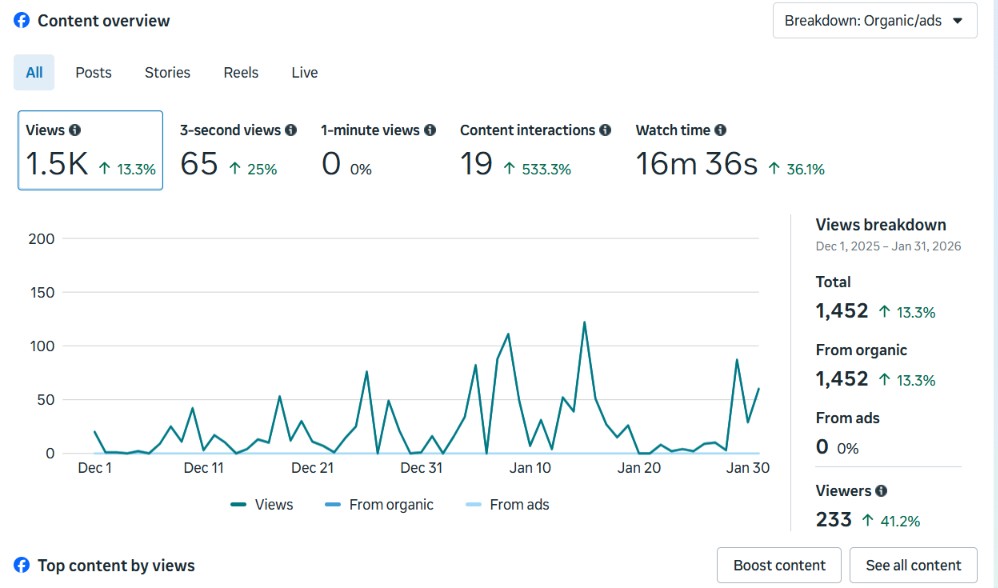Toggle the From organic legend swatch
Screen dimensions: 998x588
click(333, 505)
